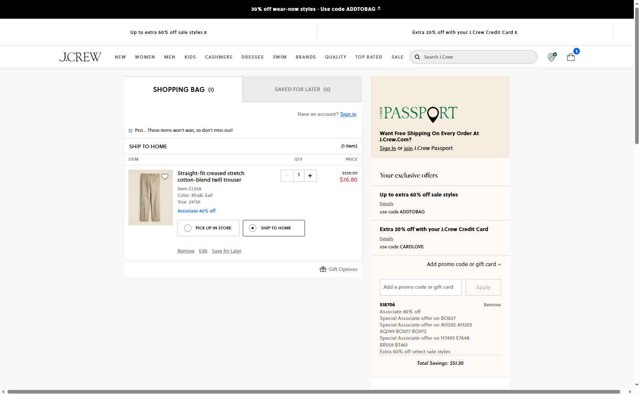View Details for Credit Card offer
640x395 pixels.
coord(386,239)
